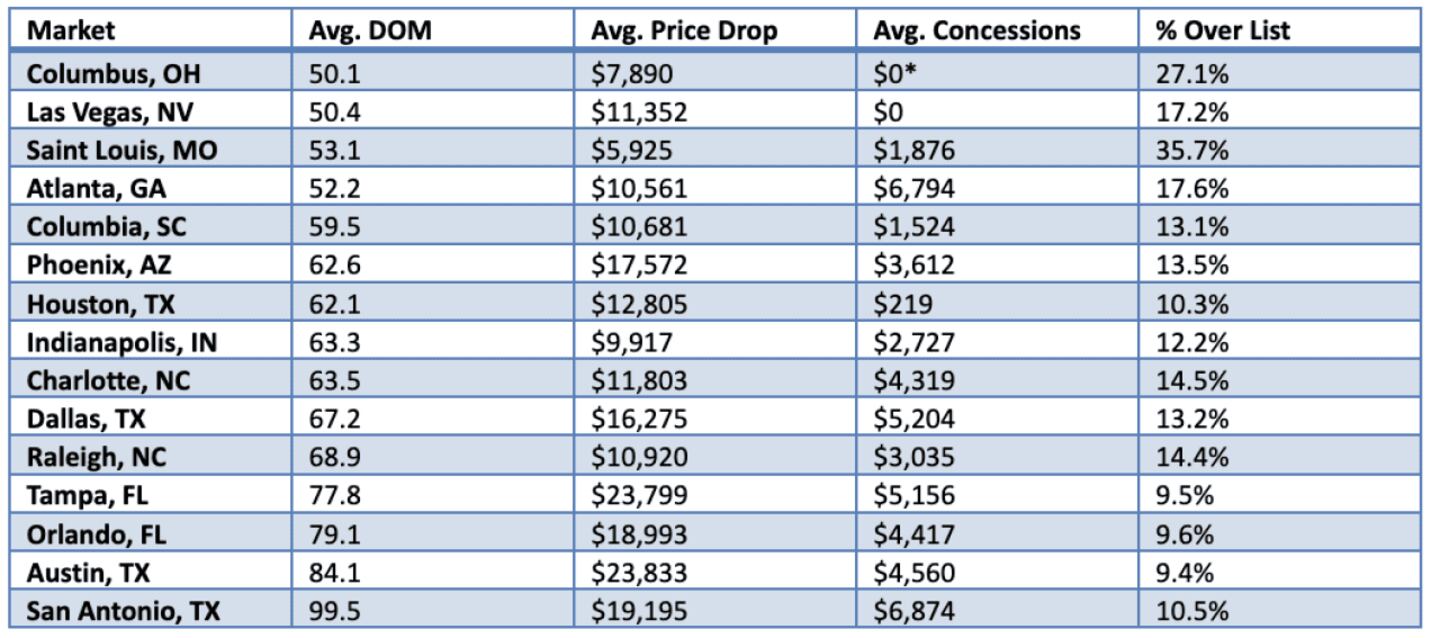Click Orlando, FL DOM value 79.1

tap(334, 533)
